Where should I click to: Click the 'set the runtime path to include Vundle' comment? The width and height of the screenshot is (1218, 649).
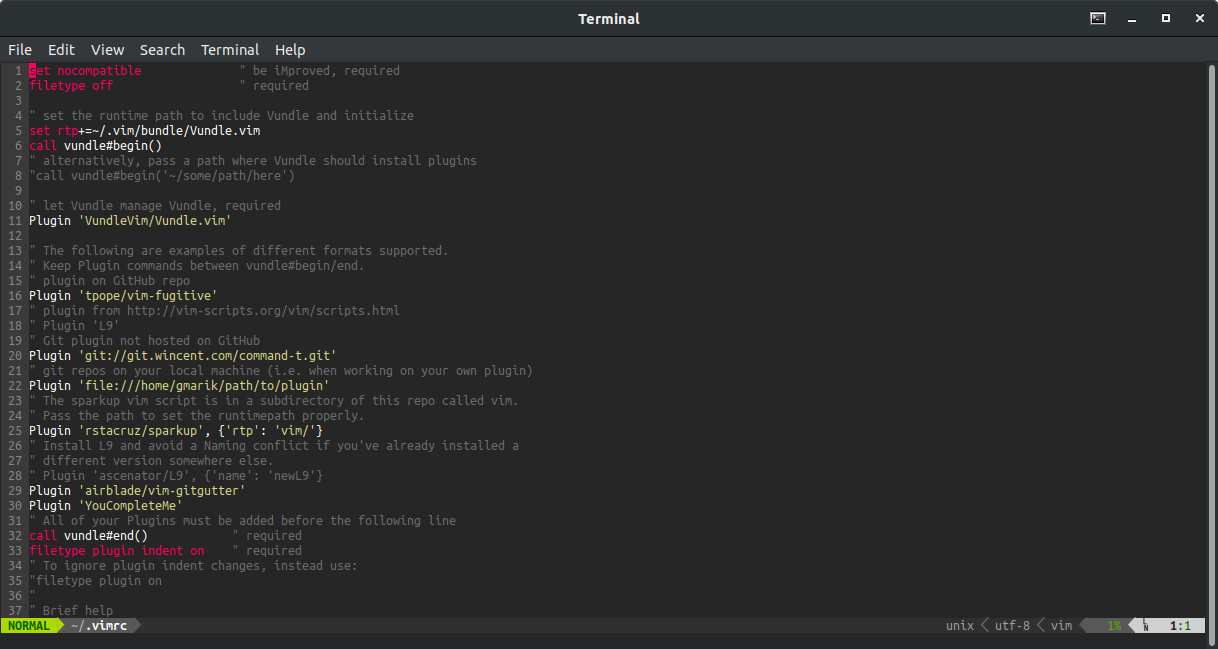coord(221,116)
